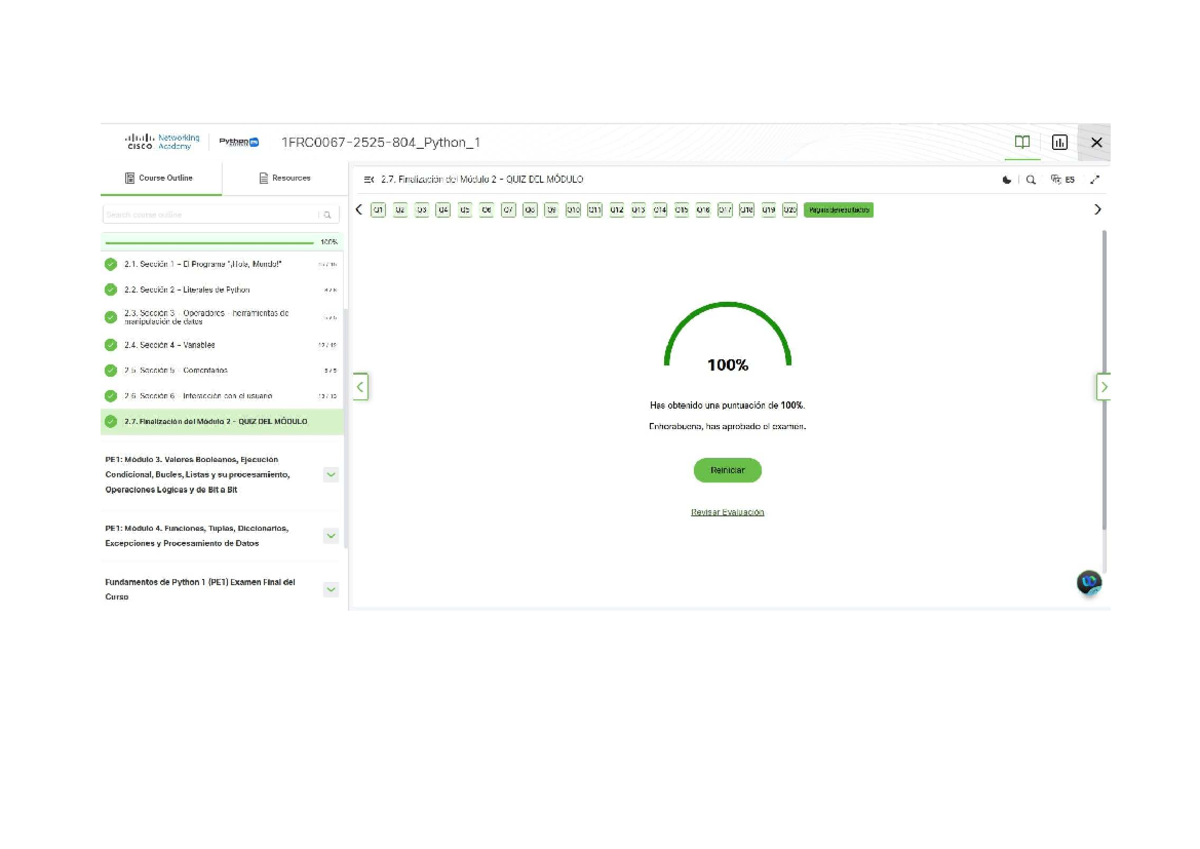The width and height of the screenshot is (1200, 849).
Task: Expand PE1: Módulo 3 section
Action: (331, 475)
